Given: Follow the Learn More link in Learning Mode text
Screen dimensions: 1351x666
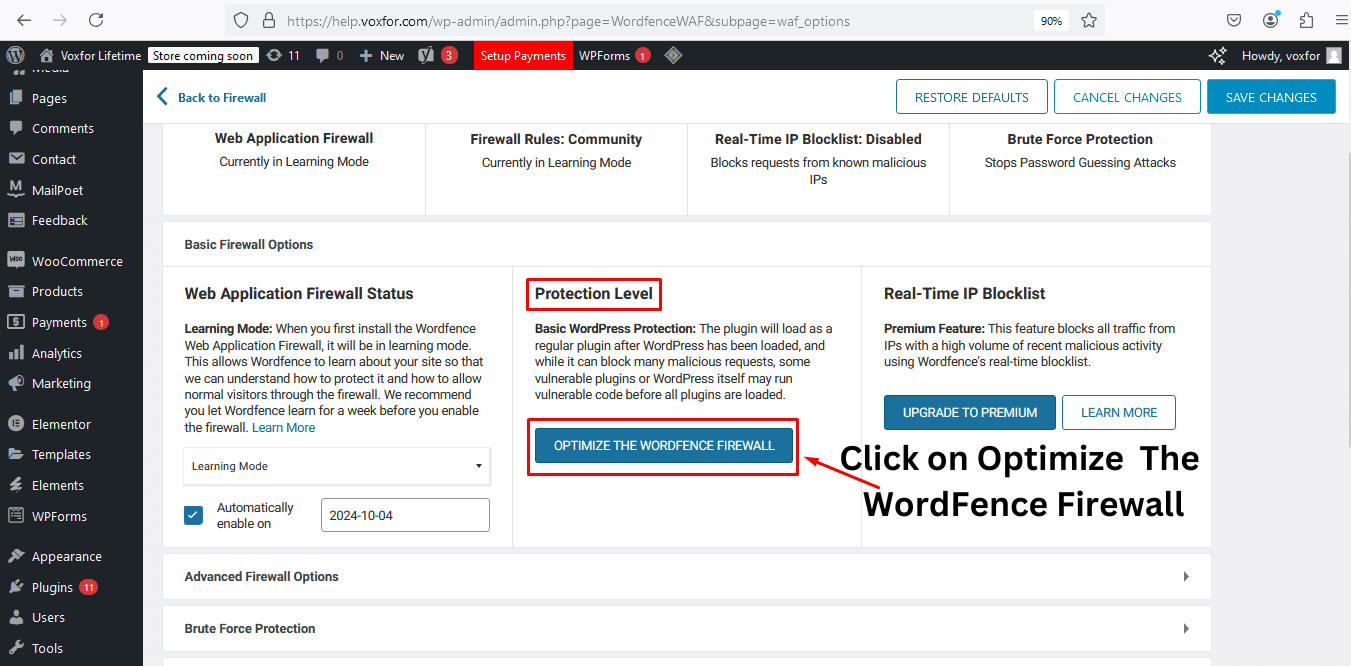Looking at the screenshot, I should [283, 427].
